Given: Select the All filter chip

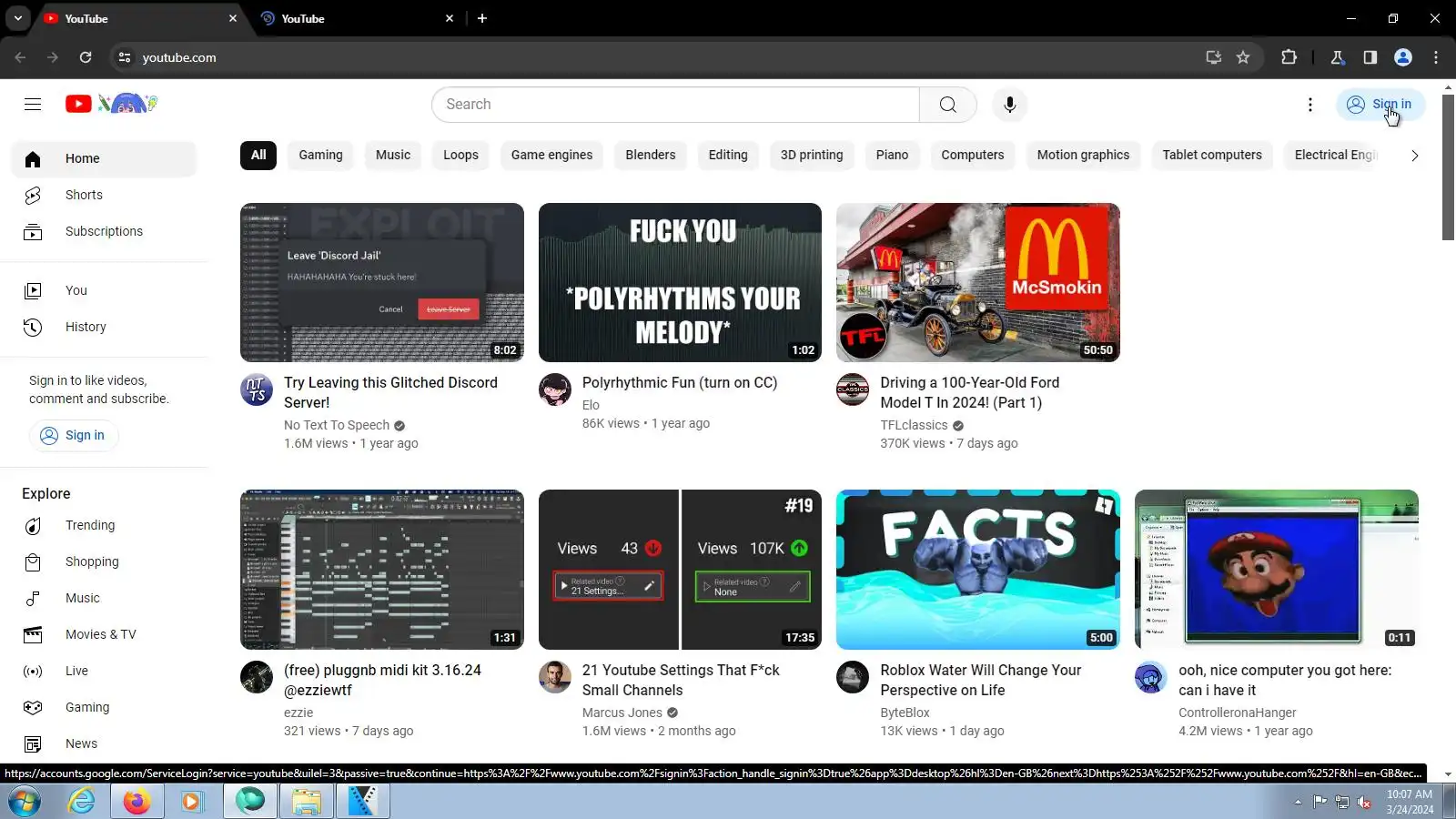Looking at the screenshot, I should click(x=258, y=155).
